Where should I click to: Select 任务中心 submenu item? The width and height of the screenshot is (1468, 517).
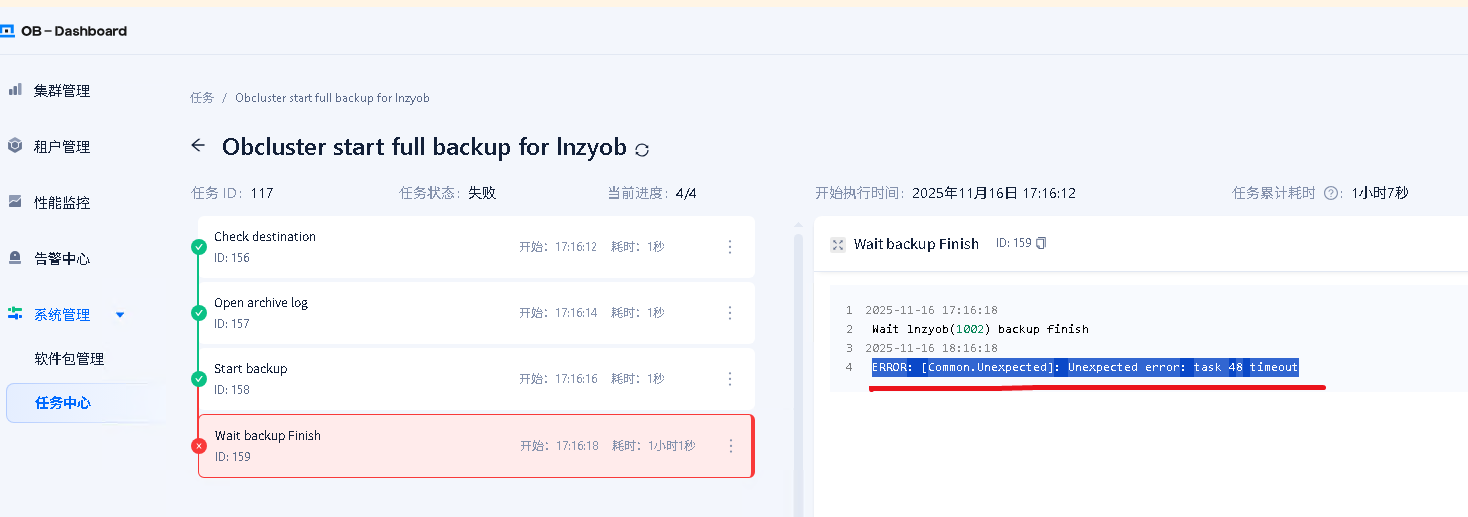pyautogui.click(x=63, y=403)
